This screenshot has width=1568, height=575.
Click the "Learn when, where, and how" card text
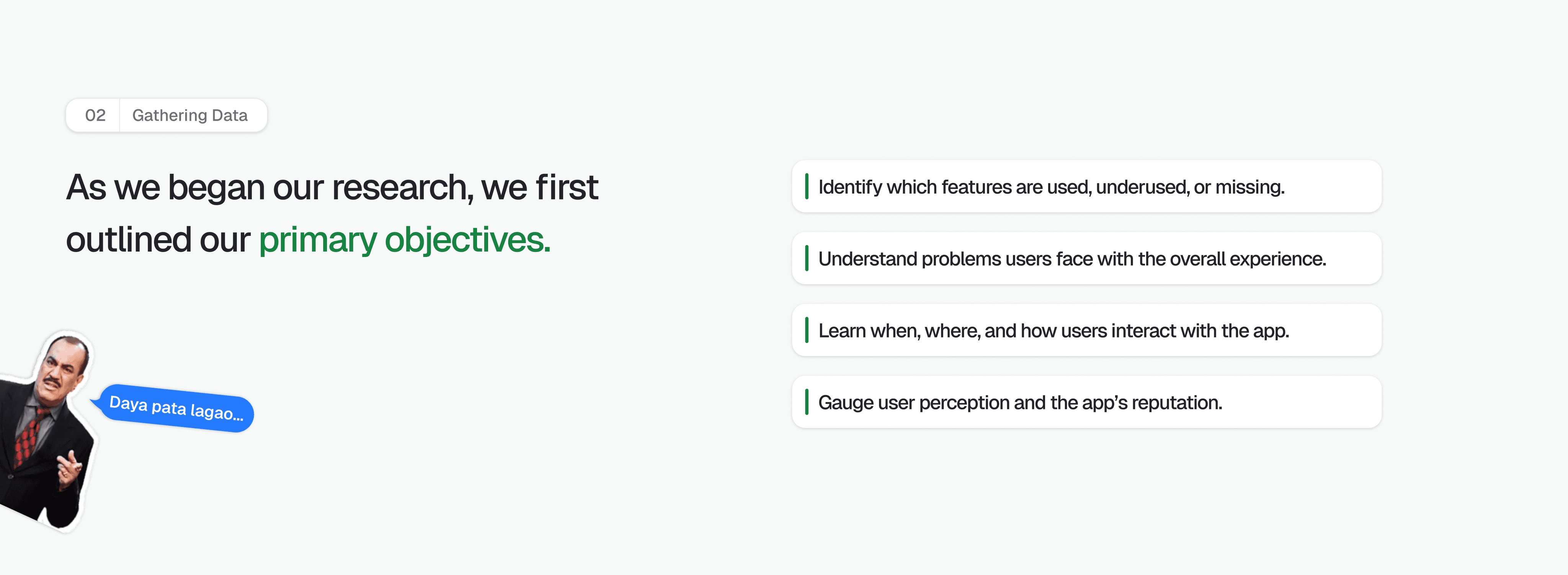(1053, 330)
